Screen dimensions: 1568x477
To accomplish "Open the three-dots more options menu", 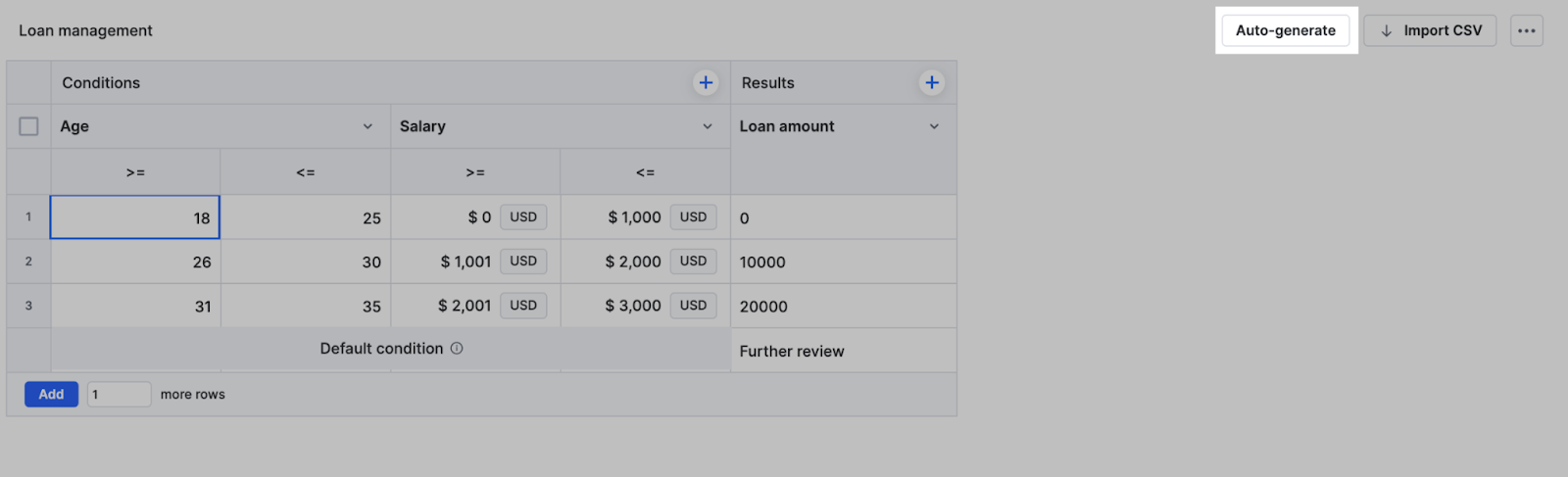I will click(x=1527, y=30).
